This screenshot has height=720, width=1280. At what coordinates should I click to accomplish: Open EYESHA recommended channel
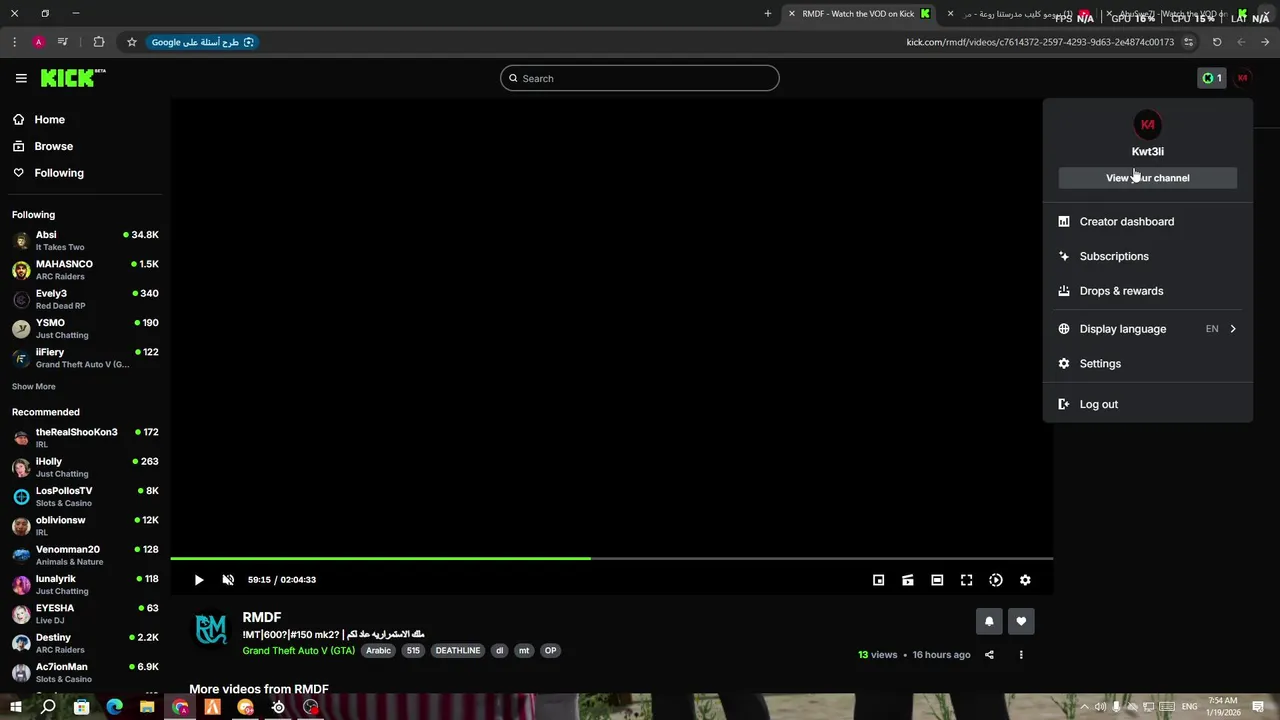click(x=85, y=614)
